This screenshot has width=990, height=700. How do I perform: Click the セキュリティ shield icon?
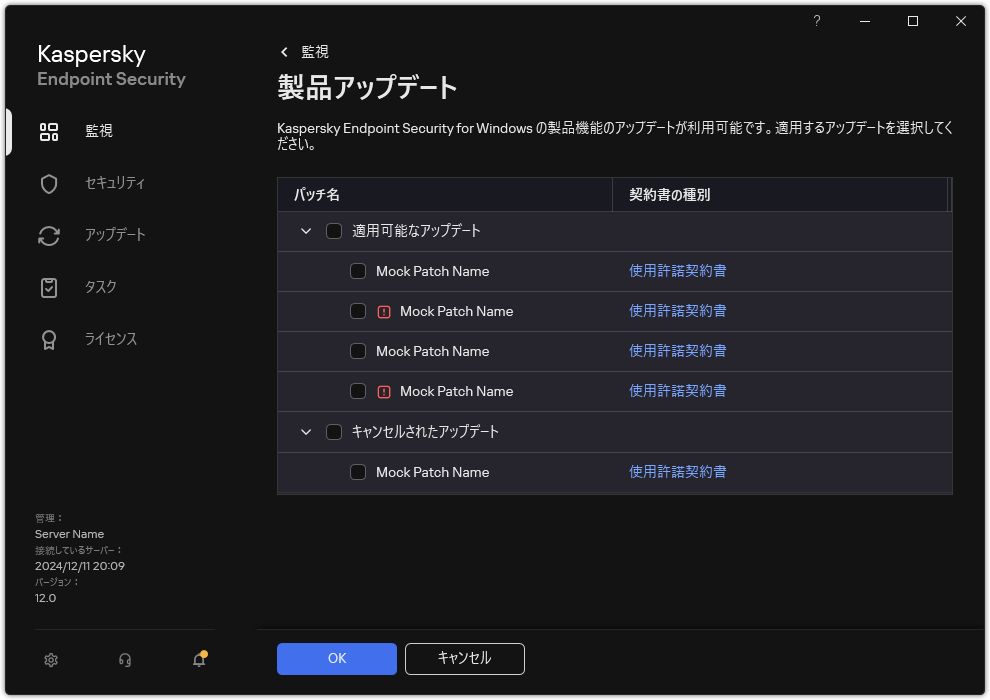(49, 183)
